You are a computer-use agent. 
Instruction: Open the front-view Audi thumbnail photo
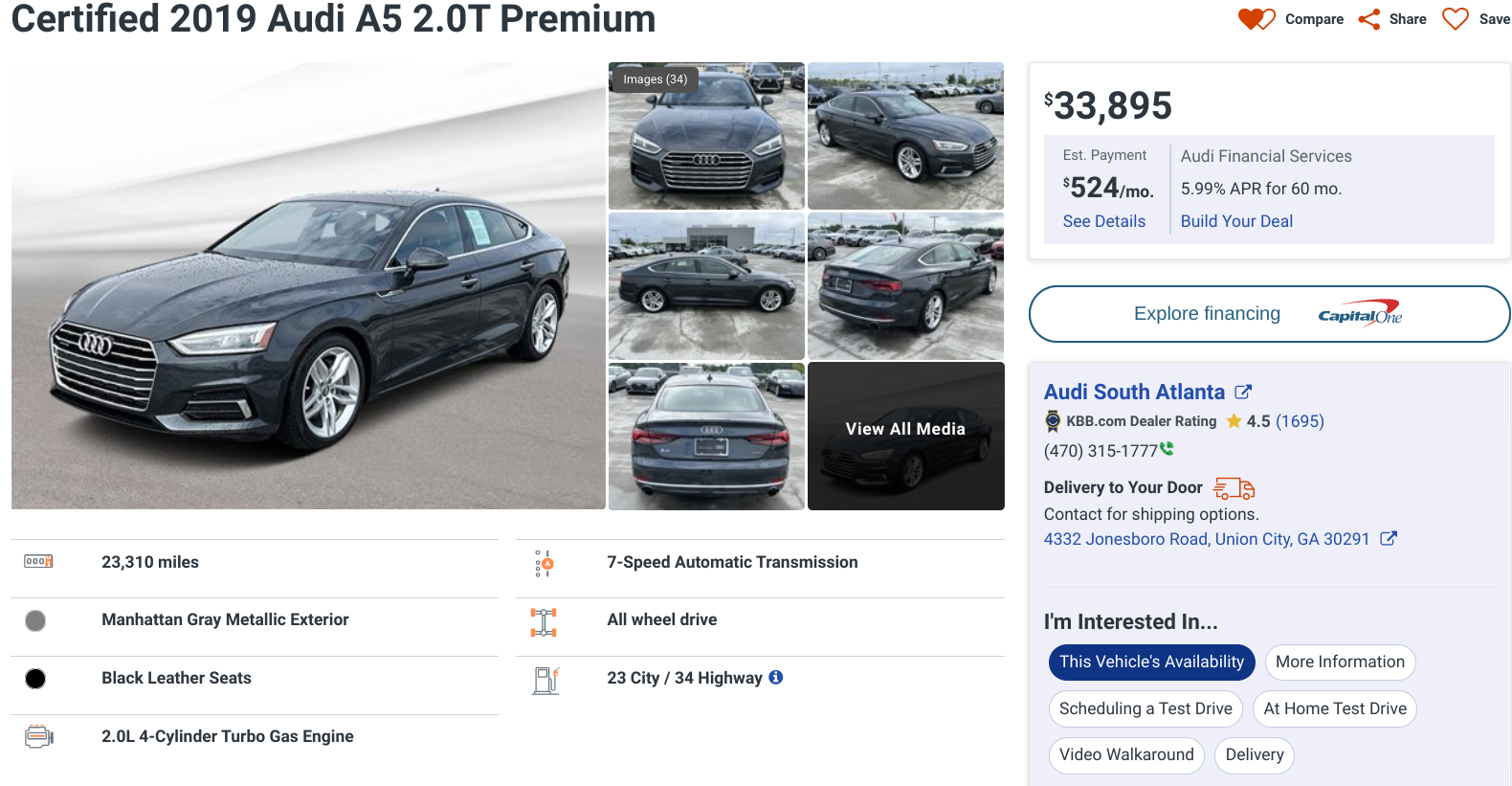[x=706, y=136]
